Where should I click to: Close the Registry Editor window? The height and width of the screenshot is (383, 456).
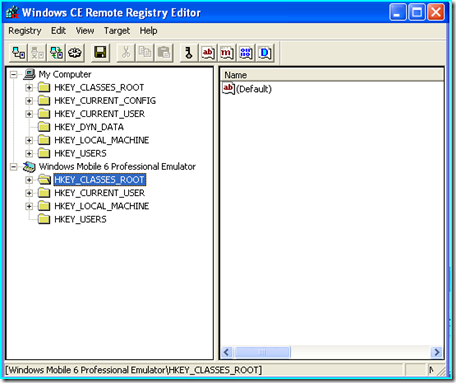point(436,12)
